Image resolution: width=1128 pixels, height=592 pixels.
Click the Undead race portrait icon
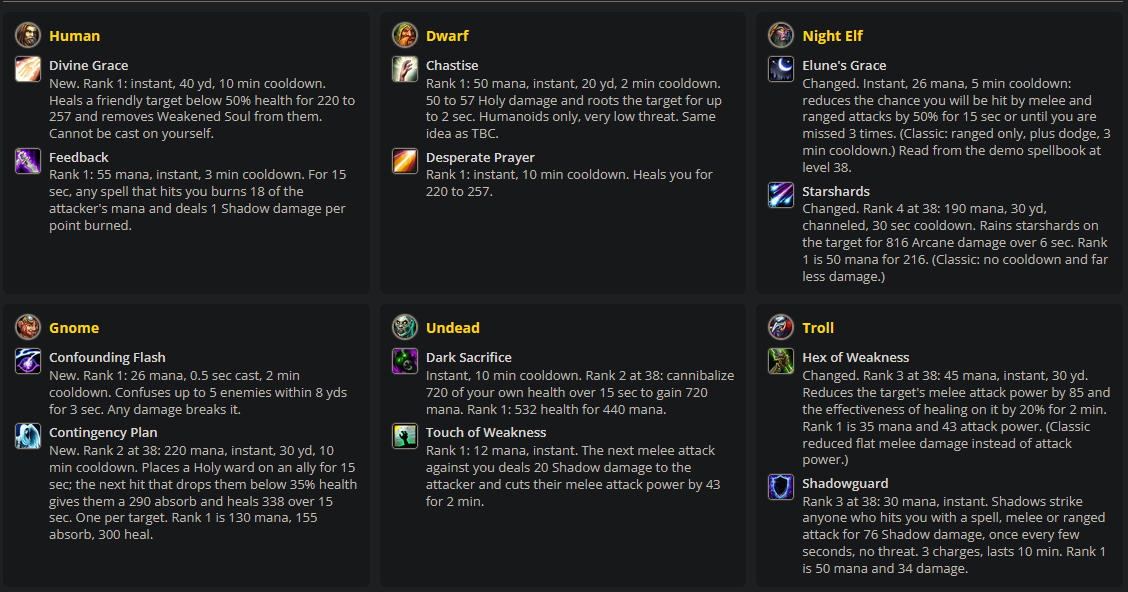click(x=405, y=327)
